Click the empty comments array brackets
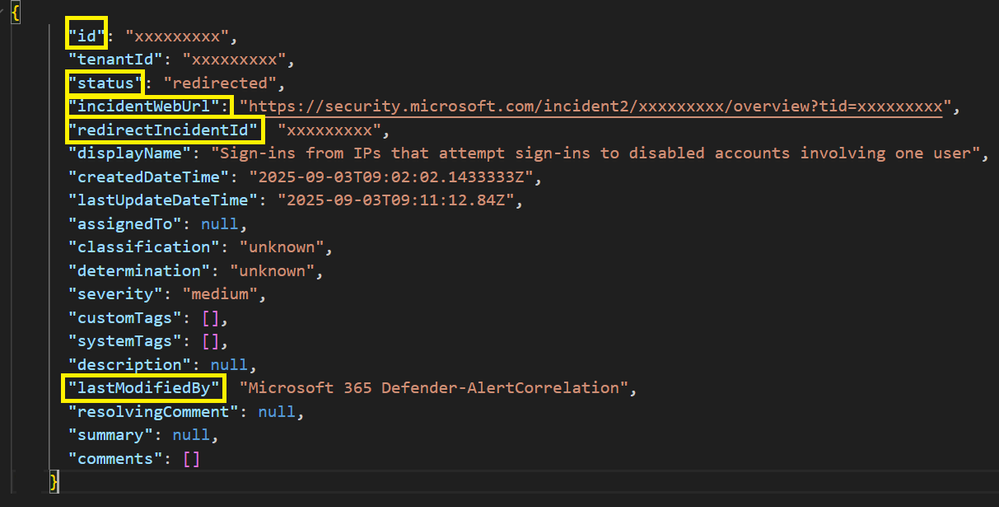Screen dimensions: 999x507 (x=191, y=459)
